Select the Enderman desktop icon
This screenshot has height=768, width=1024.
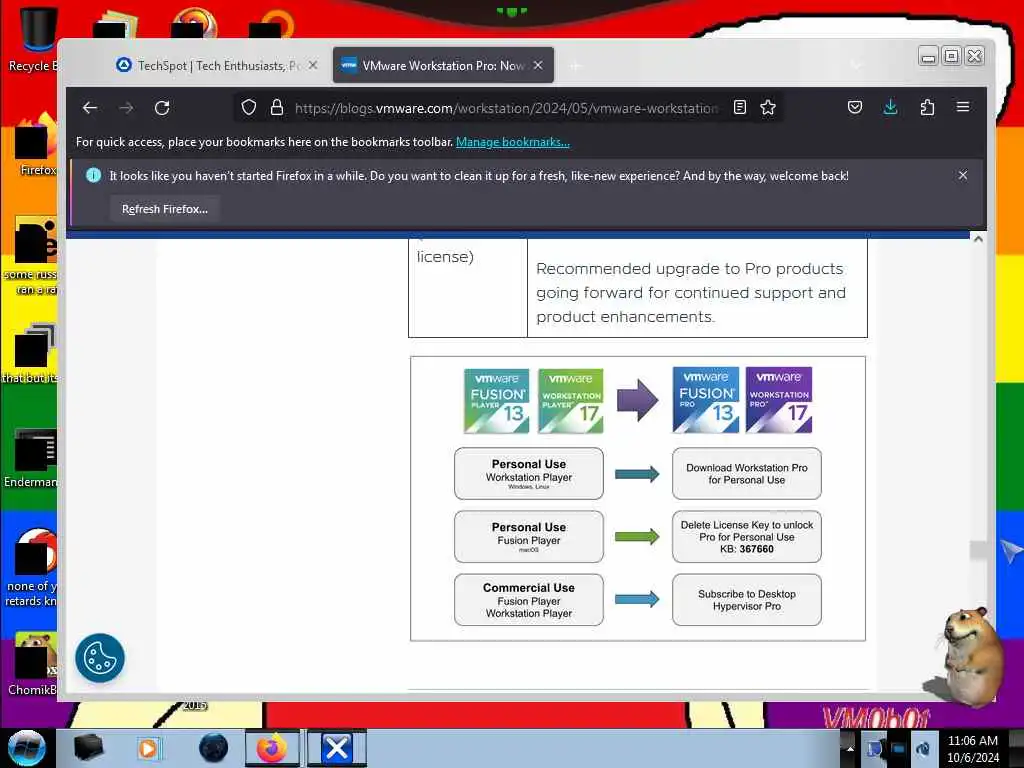coord(33,457)
